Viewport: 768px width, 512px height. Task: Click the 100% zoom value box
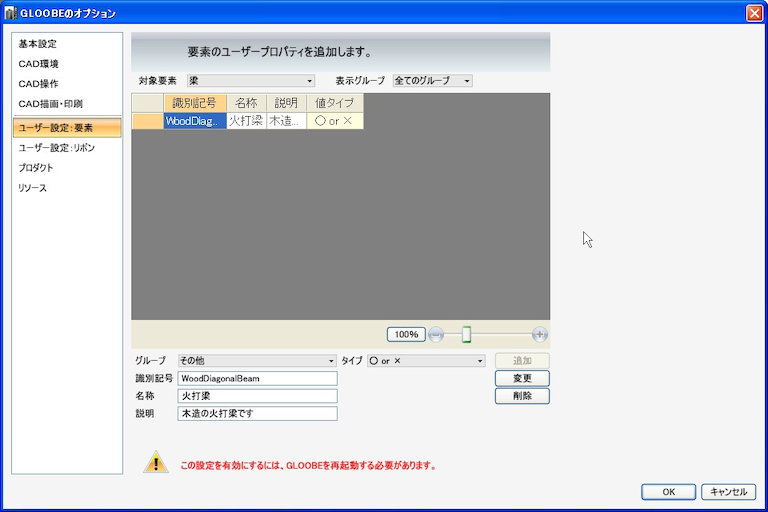(x=406, y=335)
